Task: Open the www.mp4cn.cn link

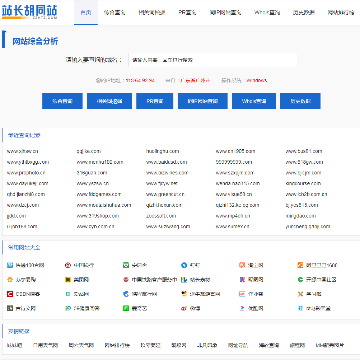Action: tap(233, 216)
